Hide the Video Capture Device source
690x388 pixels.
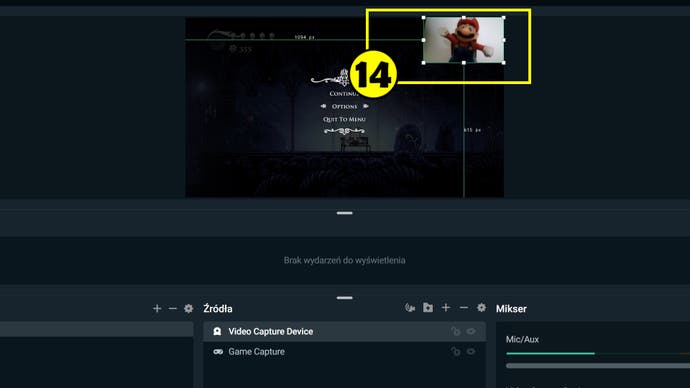click(x=471, y=331)
